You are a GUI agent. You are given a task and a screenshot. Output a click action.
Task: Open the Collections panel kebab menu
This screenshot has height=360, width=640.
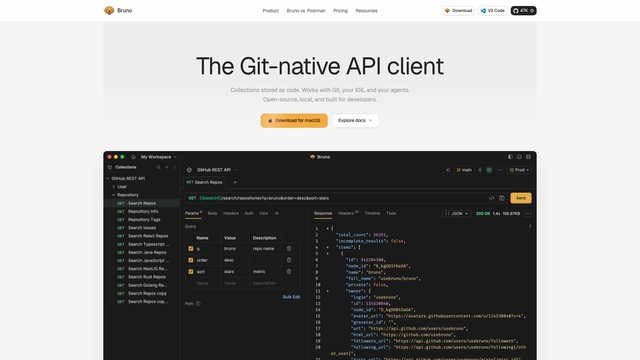point(175,167)
